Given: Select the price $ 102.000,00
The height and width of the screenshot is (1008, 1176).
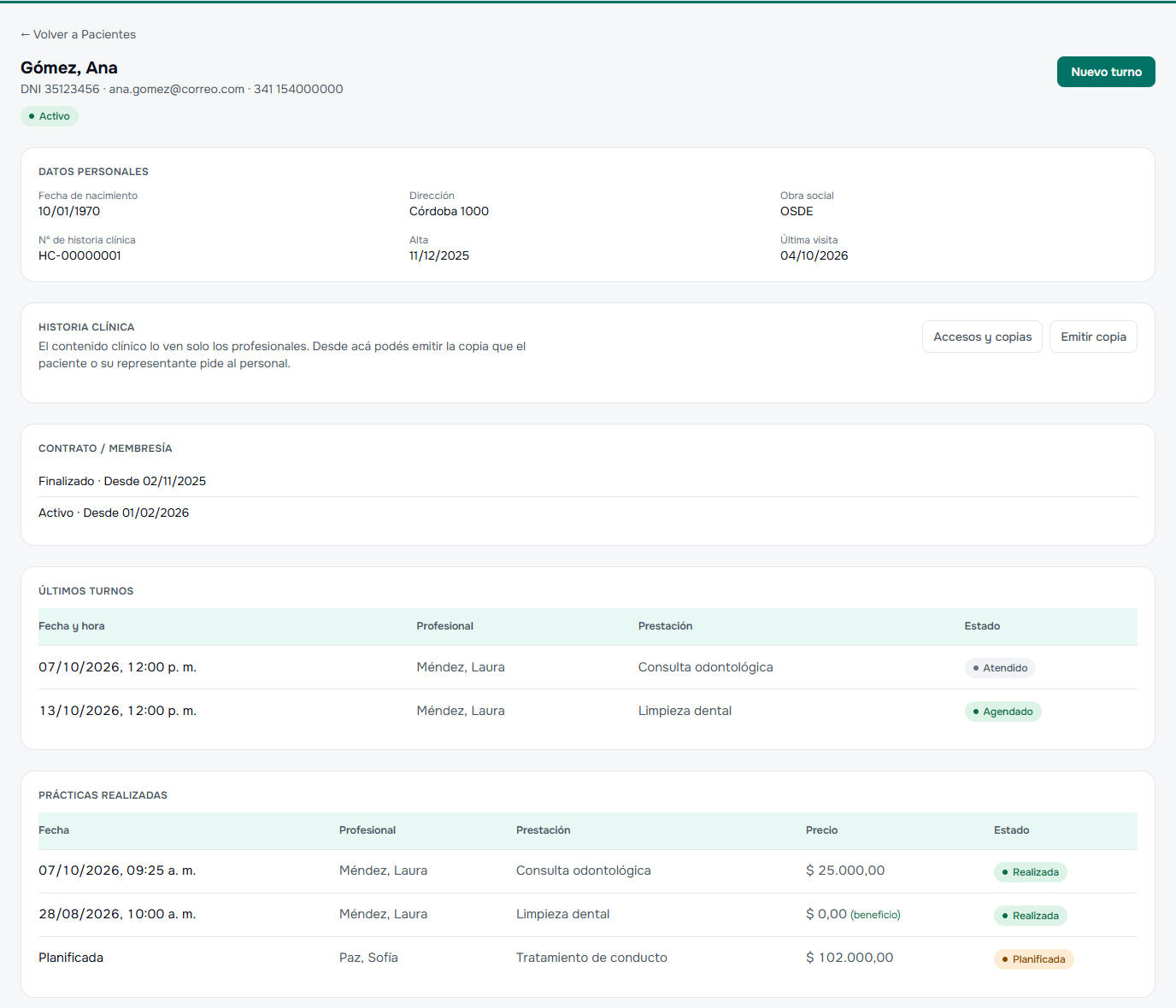Looking at the screenshot, I should click(x=850, y=958).
